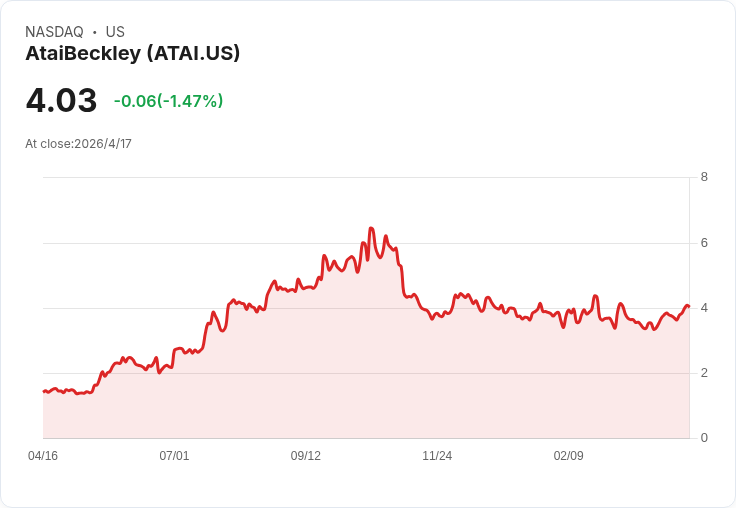Screen dimensions: 736x508
Task: Select the 07/01 date on x-axis
Action: (174, 456)
